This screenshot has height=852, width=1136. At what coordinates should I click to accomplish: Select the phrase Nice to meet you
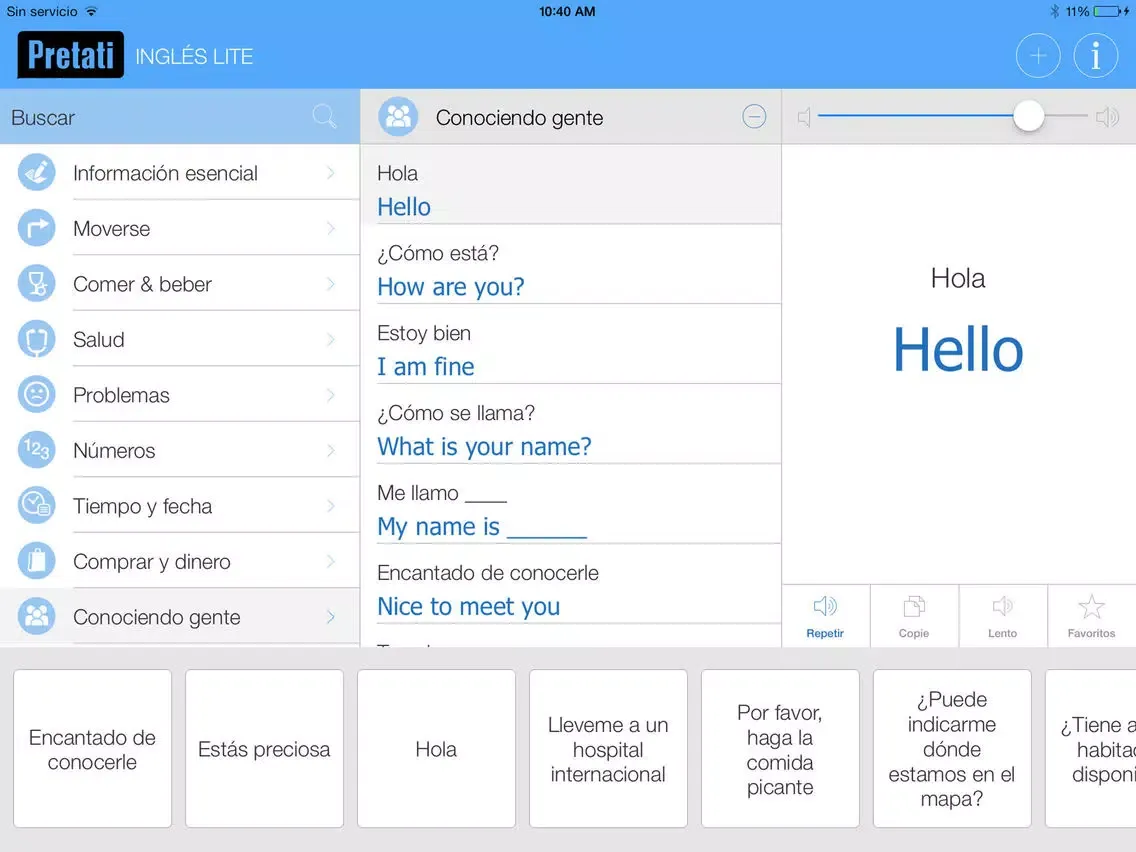(571, 584)
